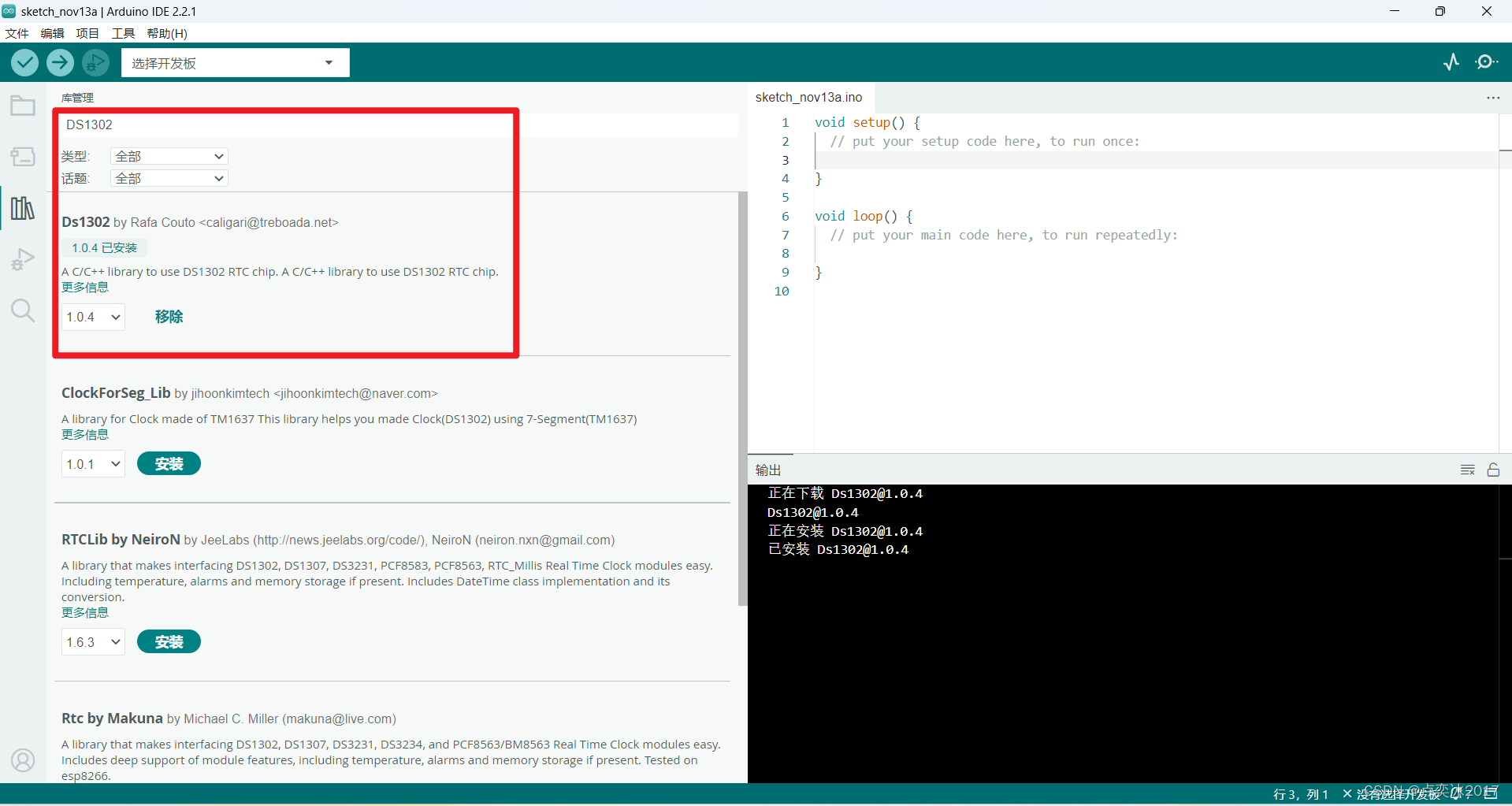Click the library list vertical scrollbar
Screen dimensions: 1512x806
[742, 398]
